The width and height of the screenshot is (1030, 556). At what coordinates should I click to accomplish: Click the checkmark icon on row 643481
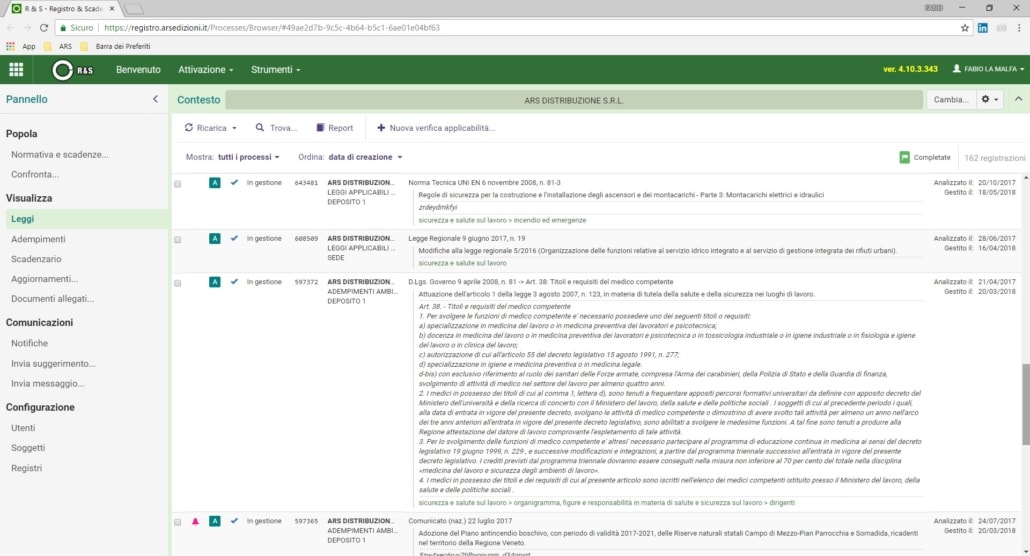click(234, 183)
